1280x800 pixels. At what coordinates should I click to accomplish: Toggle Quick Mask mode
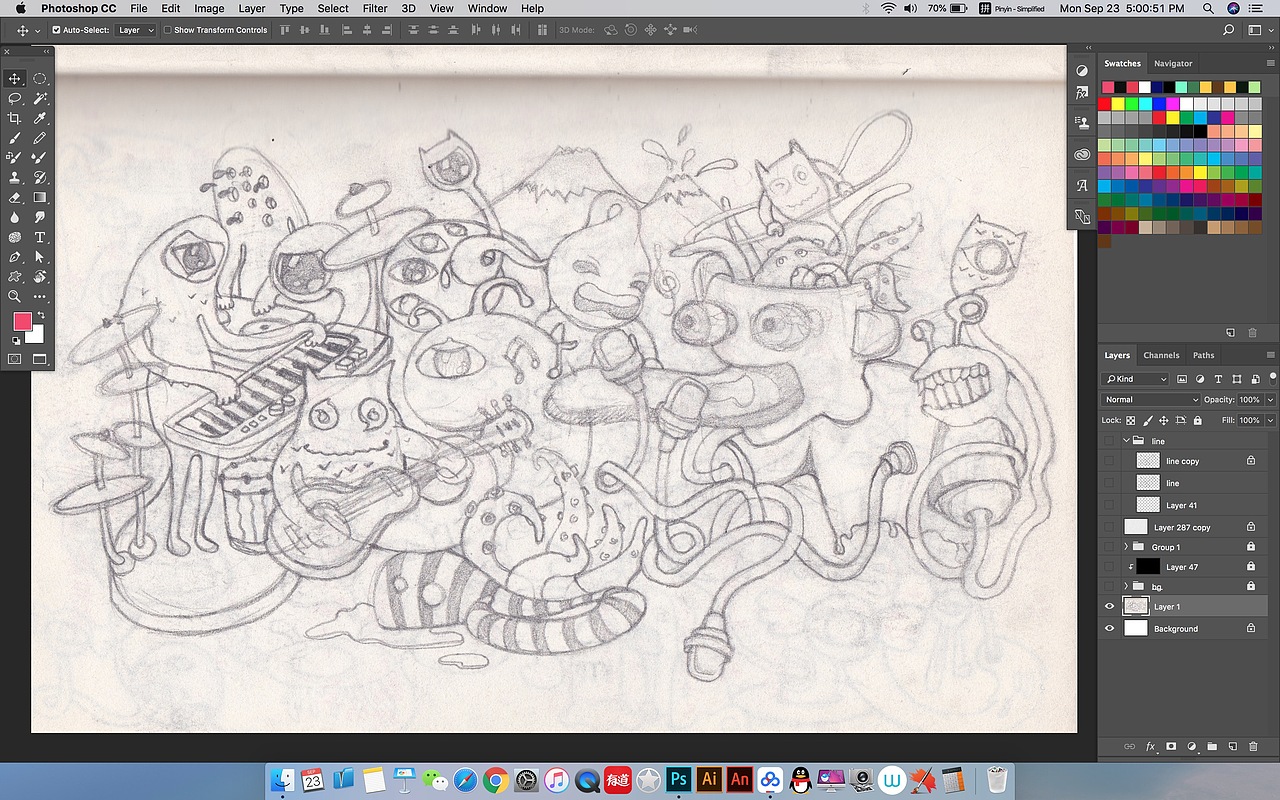[x=15, y=358]
